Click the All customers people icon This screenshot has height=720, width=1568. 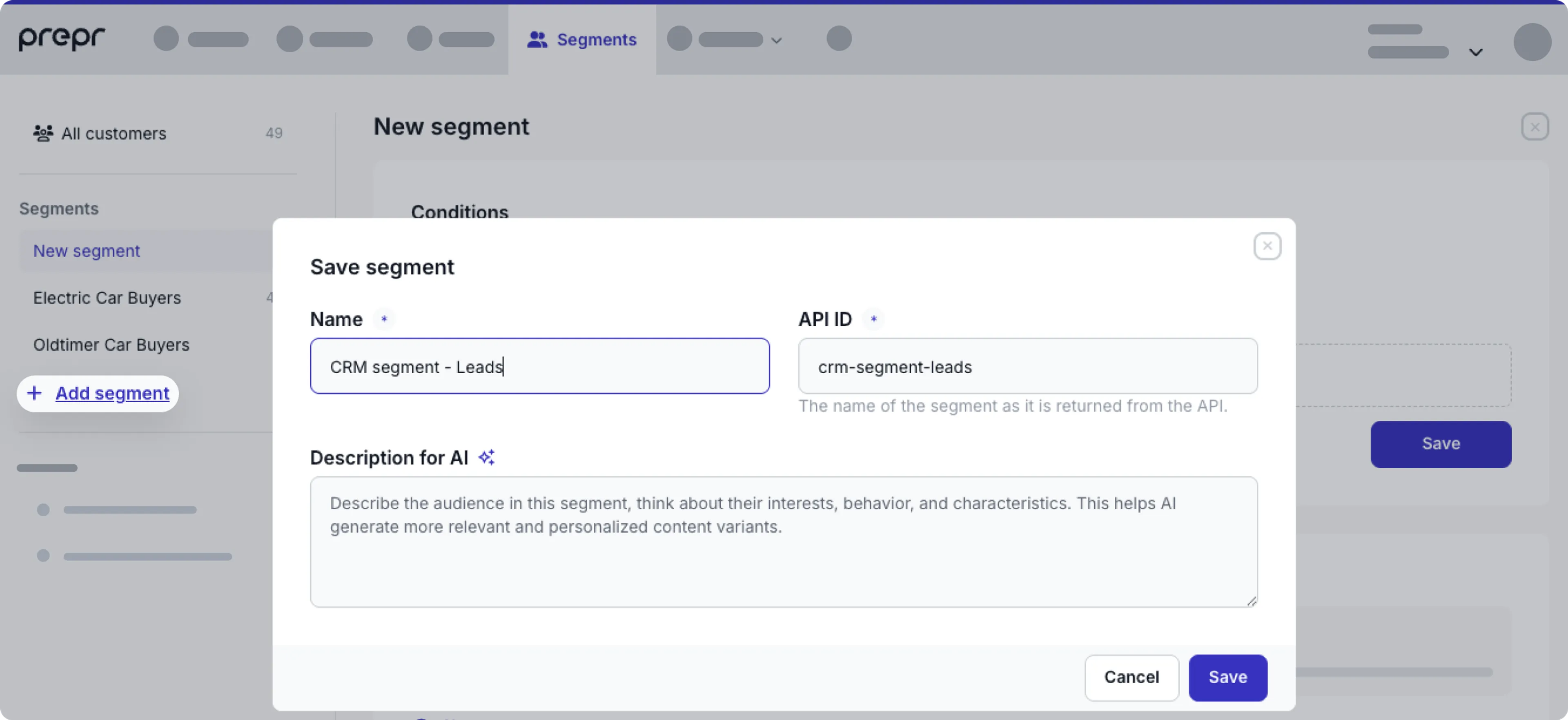[x=42, y=133]
